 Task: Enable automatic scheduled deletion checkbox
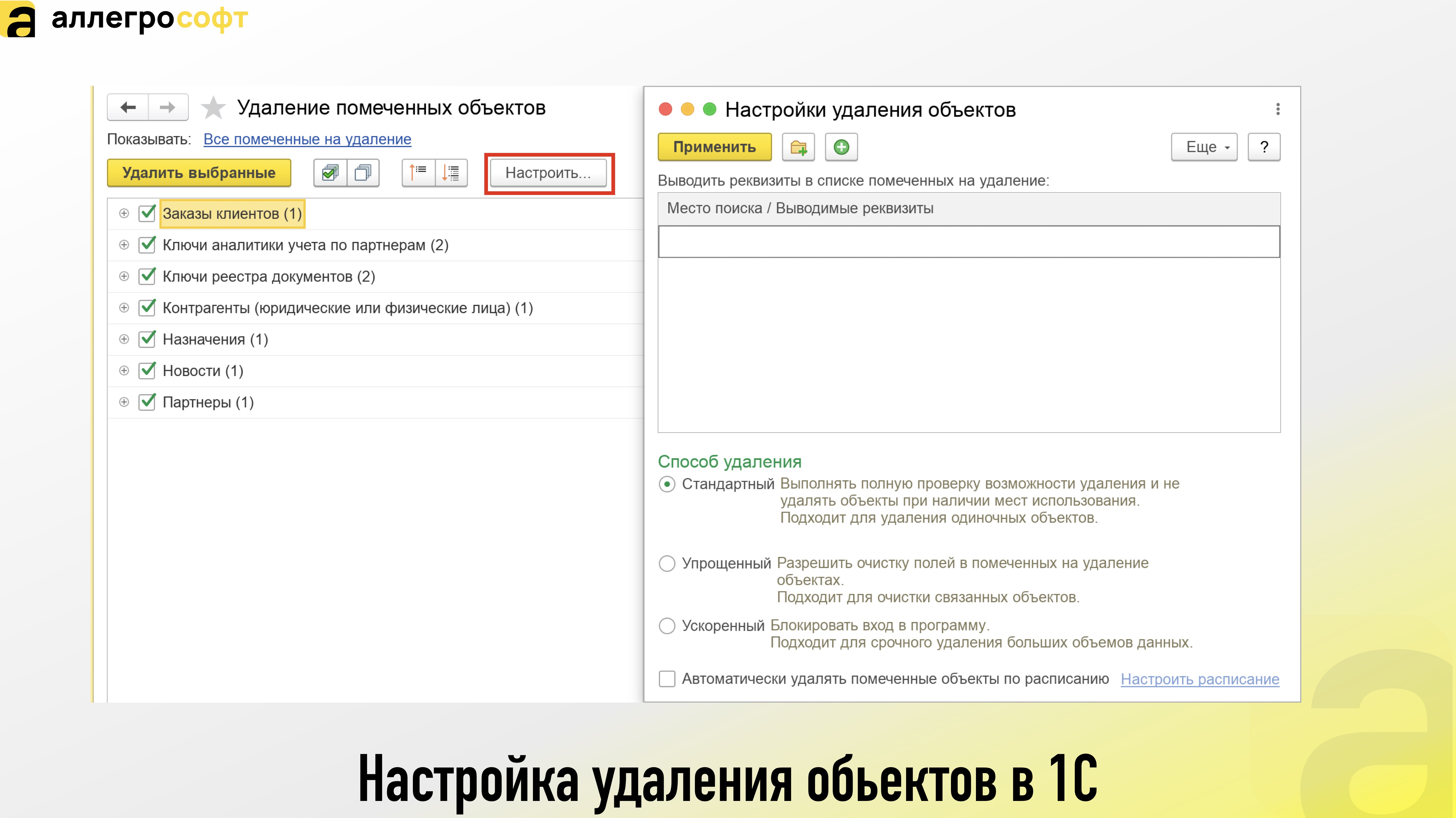pyautogui.click(x=667, y=678)
